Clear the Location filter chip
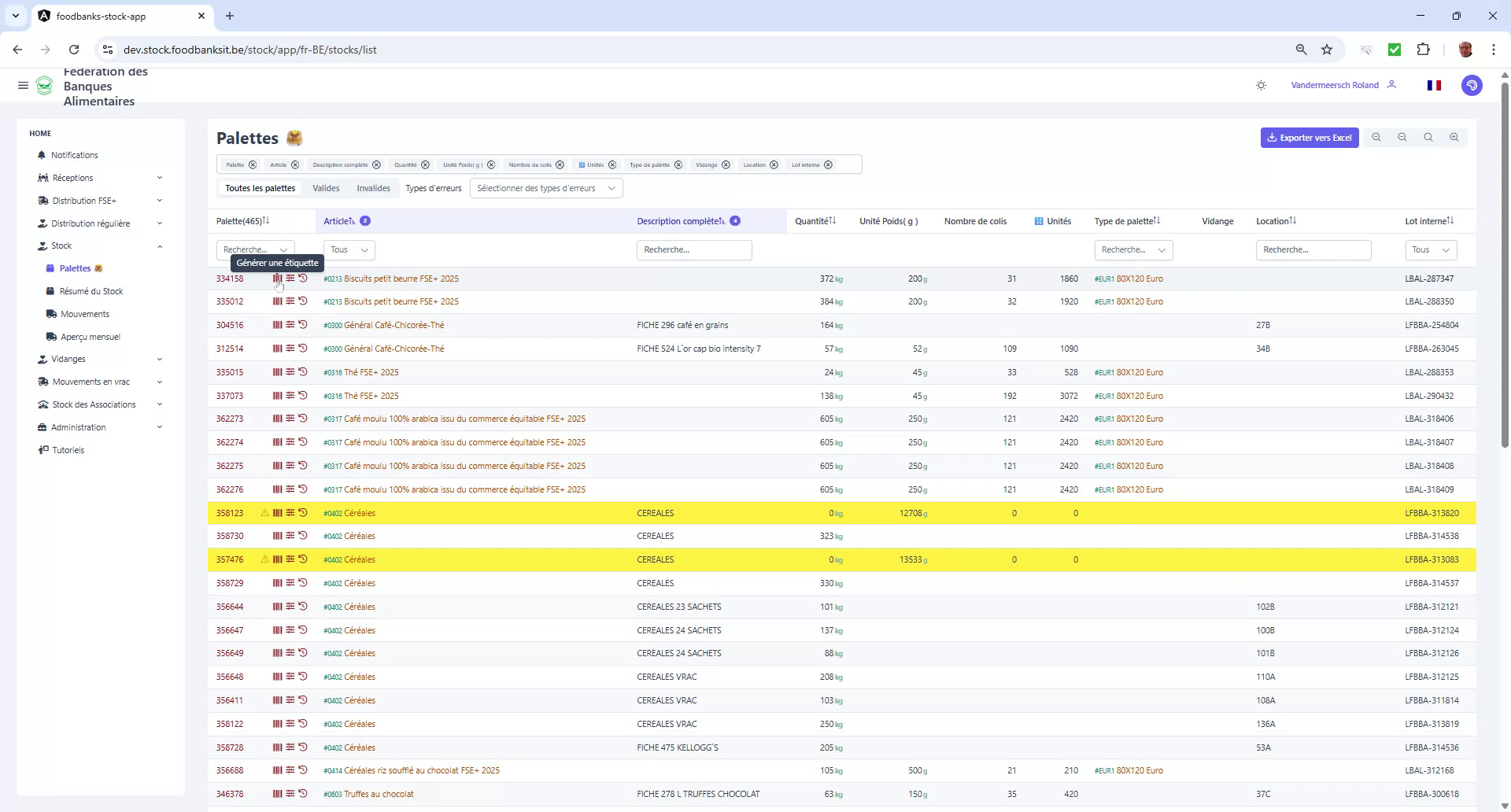Viewport: 1511px width, 812px height. pos(774,164)
